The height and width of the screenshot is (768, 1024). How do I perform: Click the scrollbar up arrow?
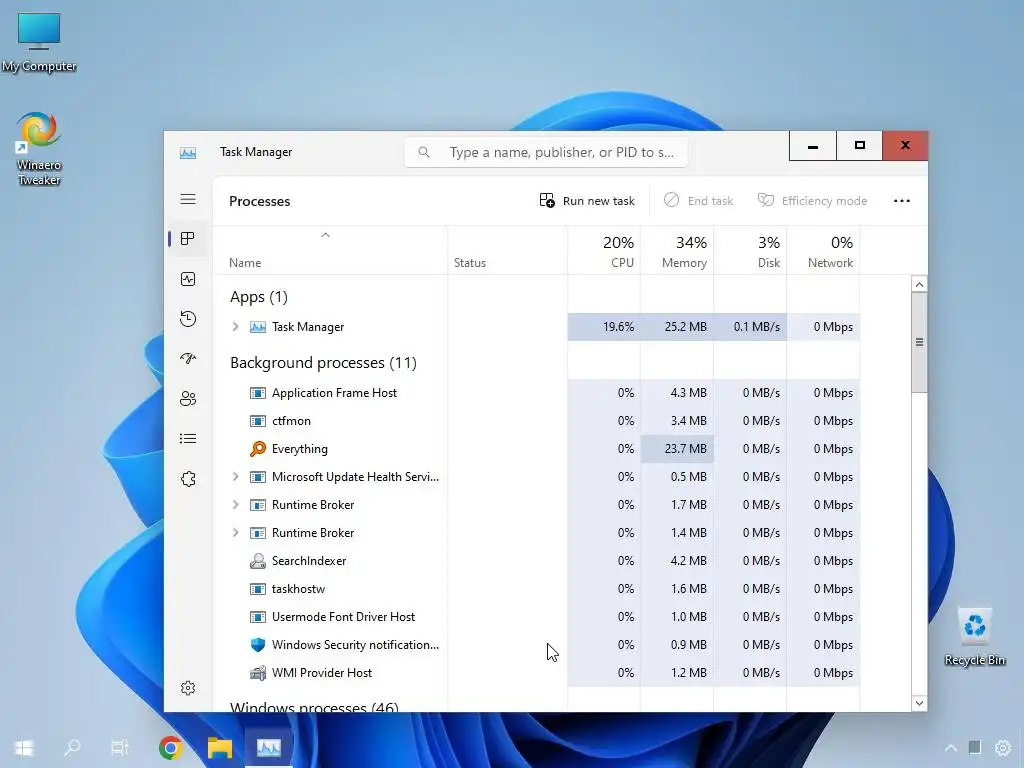[919, 285]
